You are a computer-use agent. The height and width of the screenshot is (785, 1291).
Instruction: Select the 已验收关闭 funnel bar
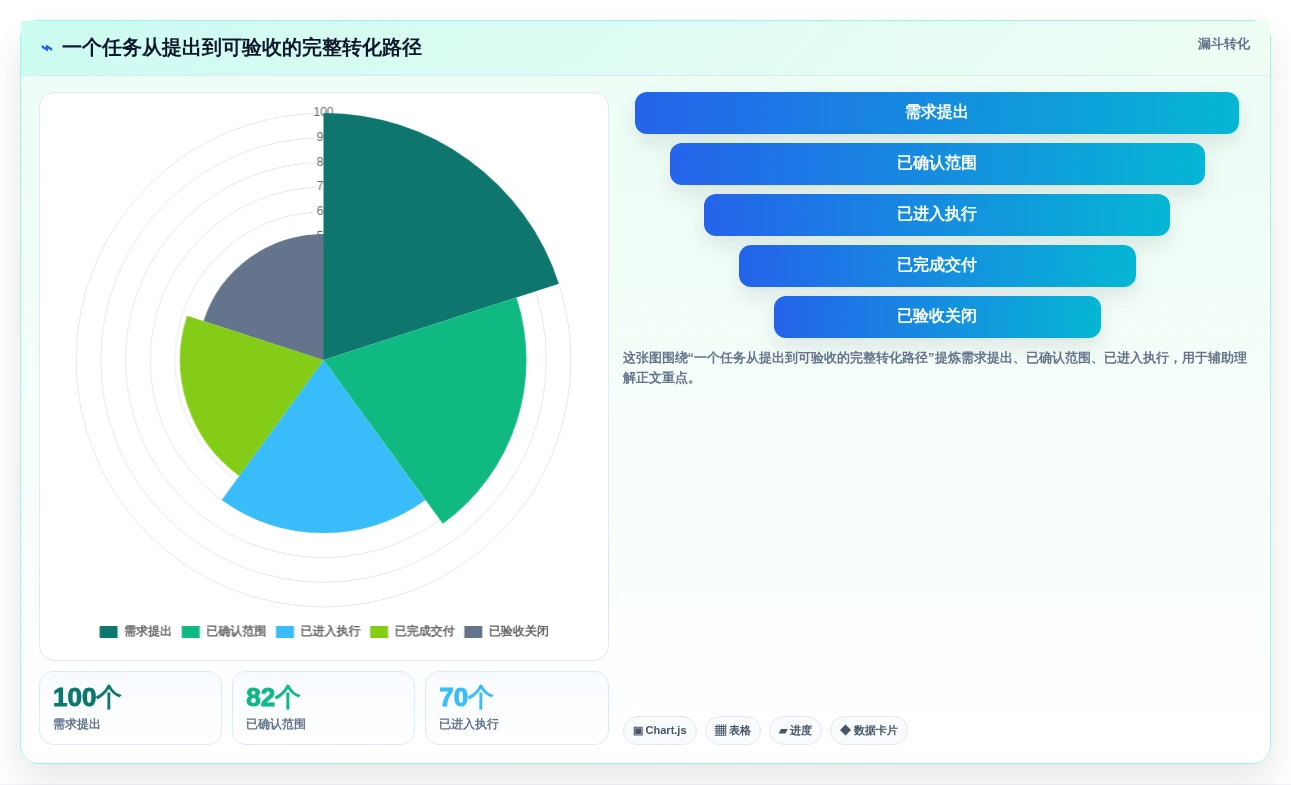tap(937, 317)
